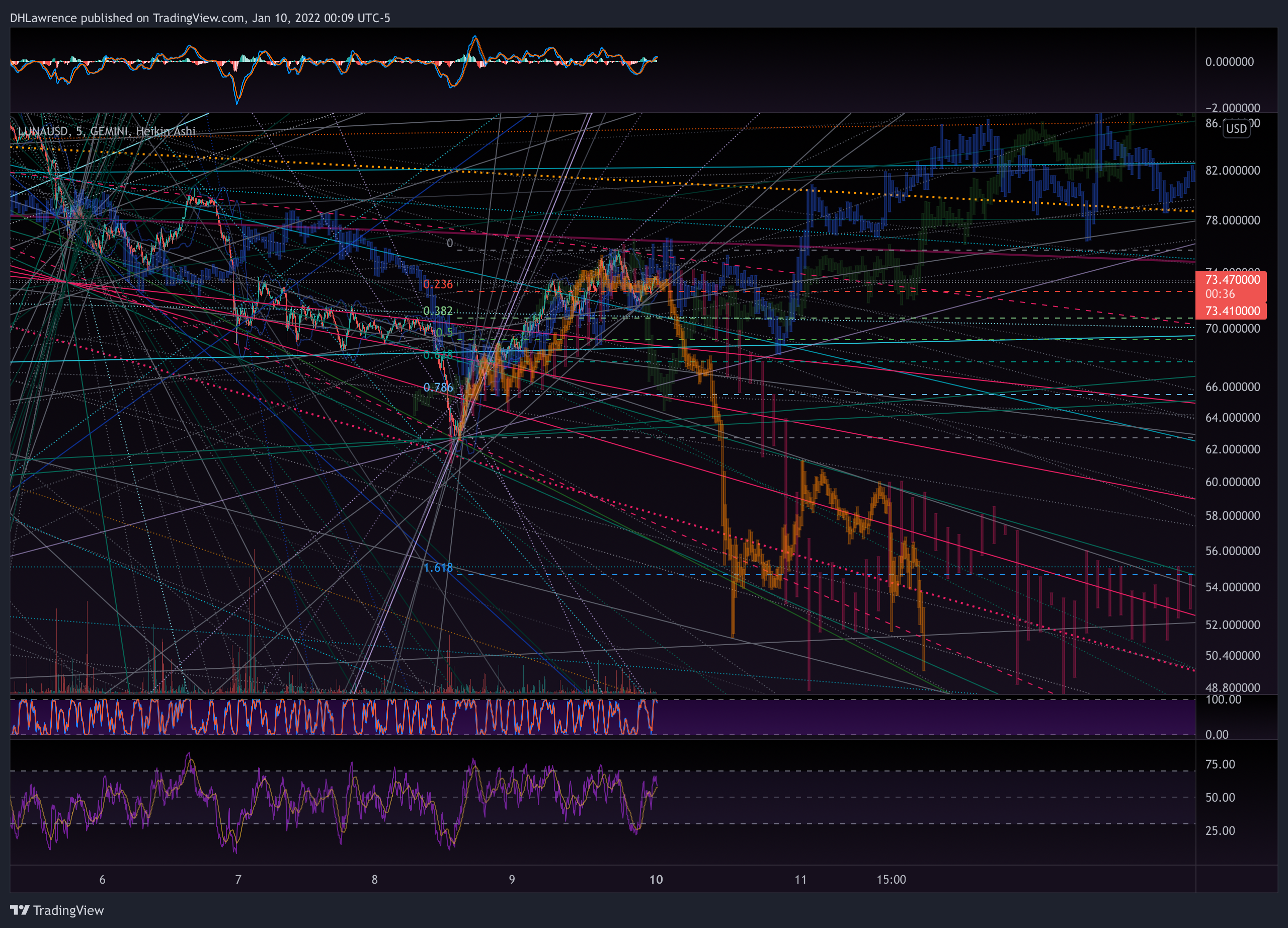Viewport: 1288px width, 928px height.
Task: Select the 0.236 Fibonacci level label
Action: [x=438, y=284]
